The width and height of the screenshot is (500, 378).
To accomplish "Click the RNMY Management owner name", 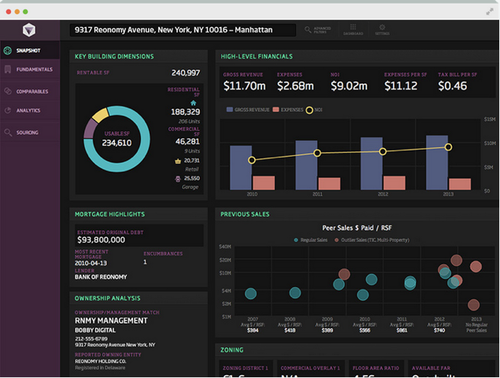I will [x=111, y=321].
